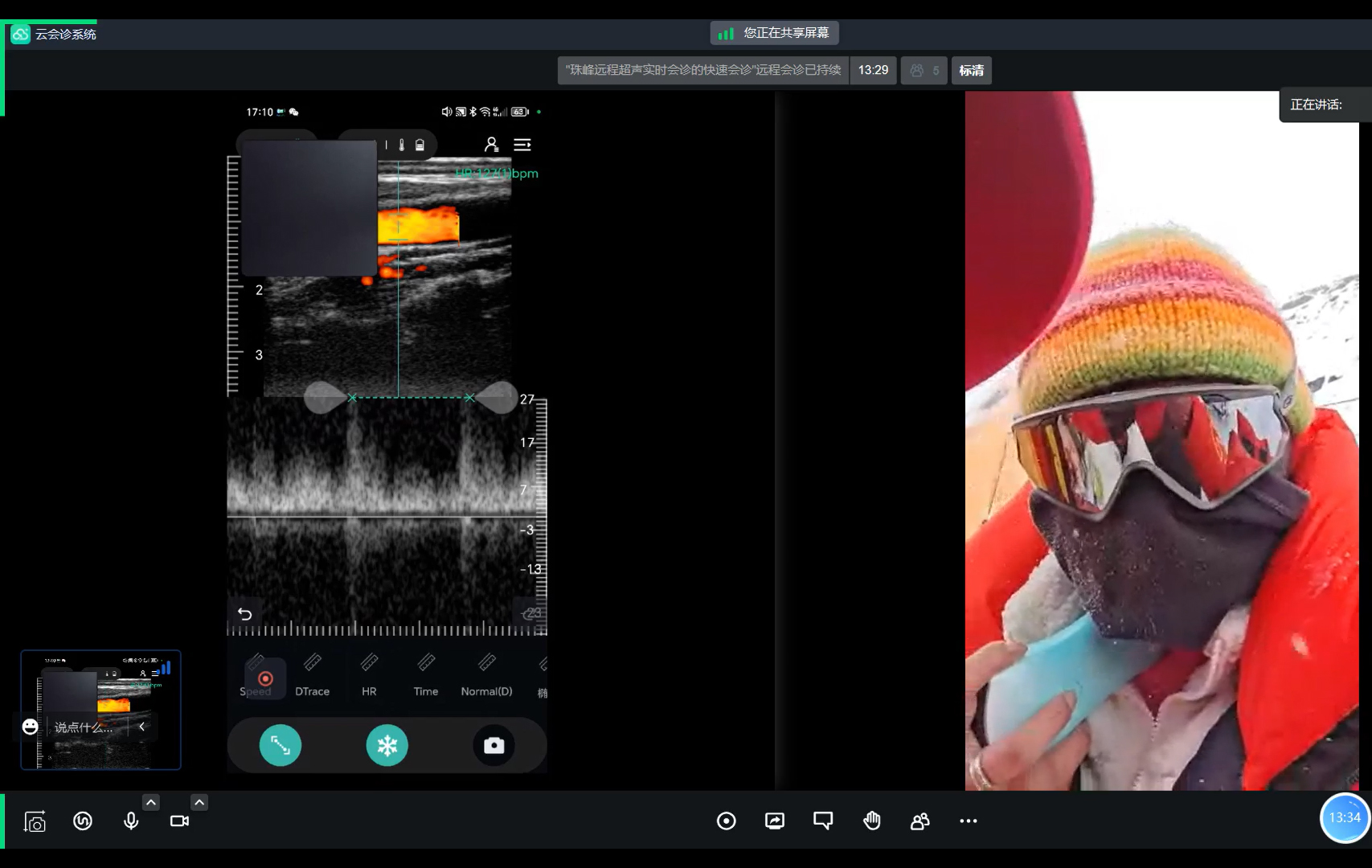The width and height of the screenshot is (1372, 868).
Task: Click the share screen icon
Action: coord(775,821)
